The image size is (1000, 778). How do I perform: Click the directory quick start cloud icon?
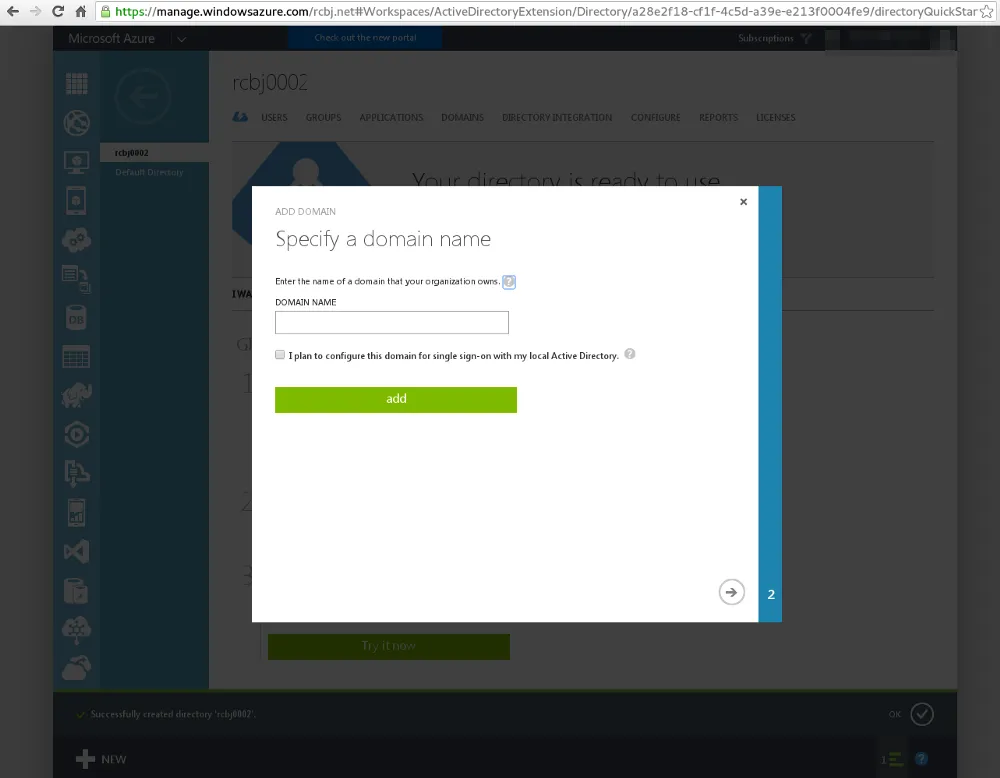[x=240, y=117]
